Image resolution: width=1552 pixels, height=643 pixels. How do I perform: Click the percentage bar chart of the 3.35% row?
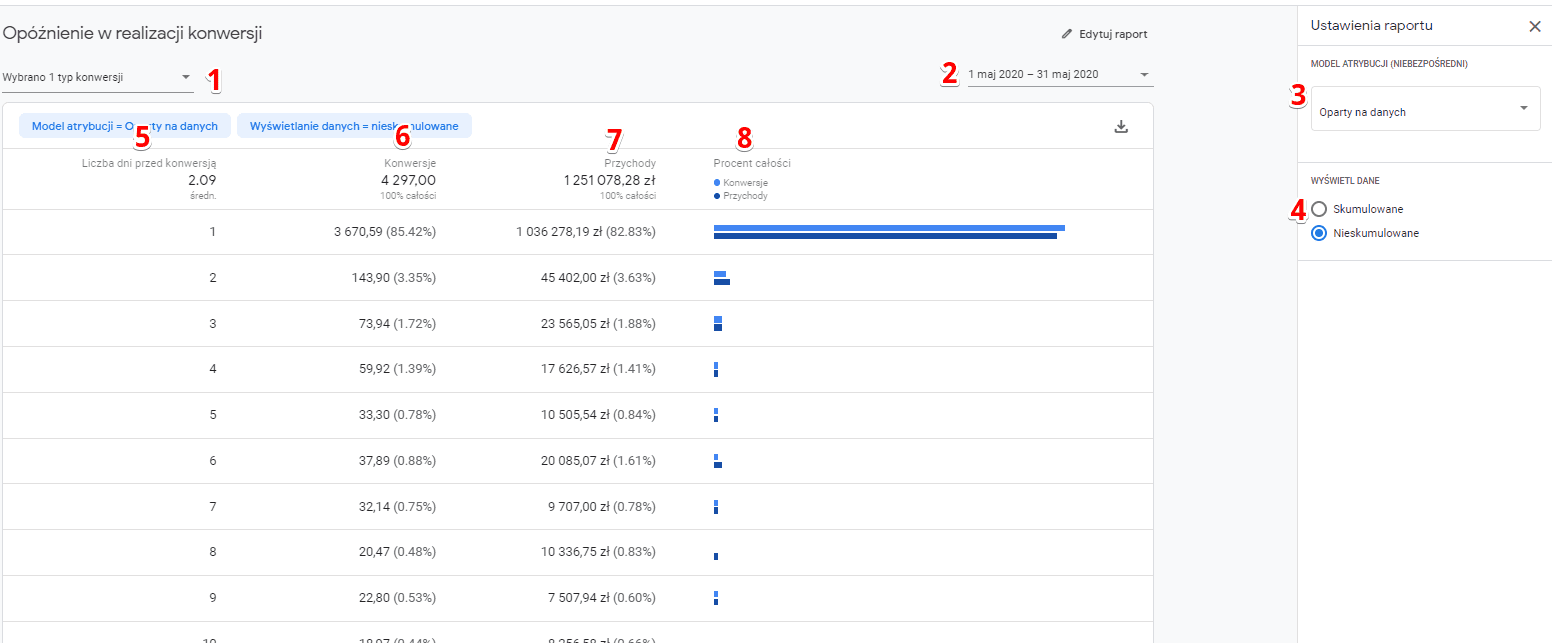pyautogui.click(x=722, y=278)
